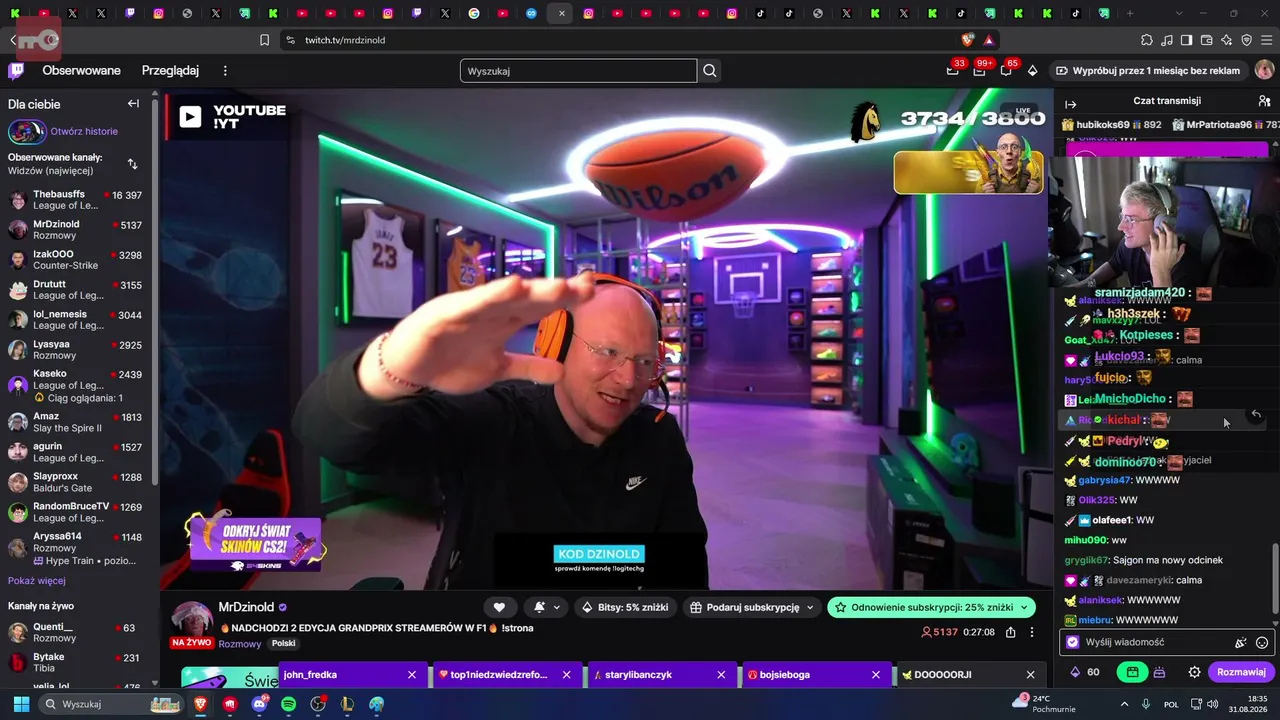Open notification settings bell dropdown
Screen dimensions: 1280x720
[547, 607]
